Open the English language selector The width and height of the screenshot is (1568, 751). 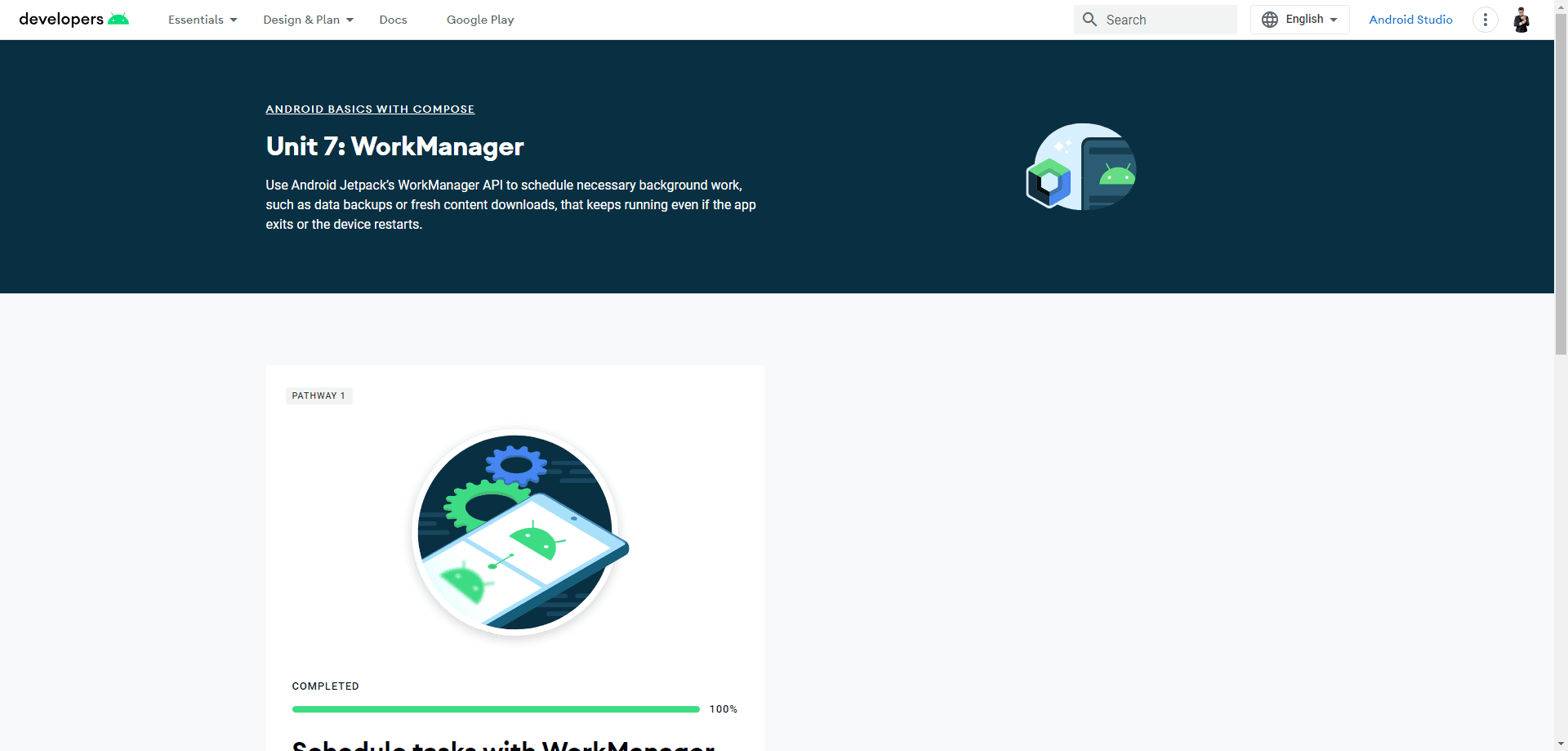click(1300, 20)
